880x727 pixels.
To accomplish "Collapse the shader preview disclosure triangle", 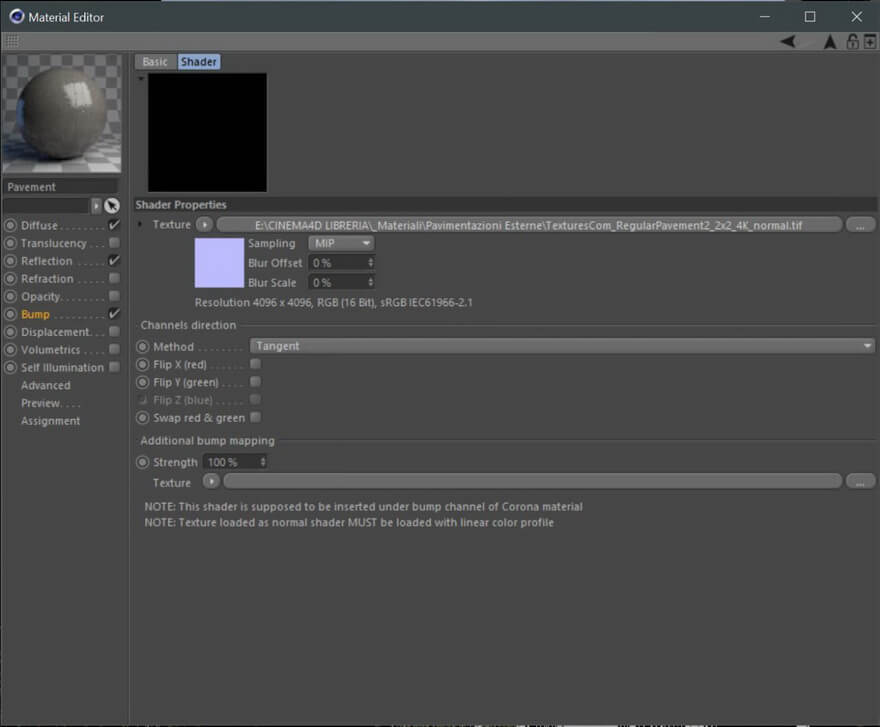I will tap(141, 79).
